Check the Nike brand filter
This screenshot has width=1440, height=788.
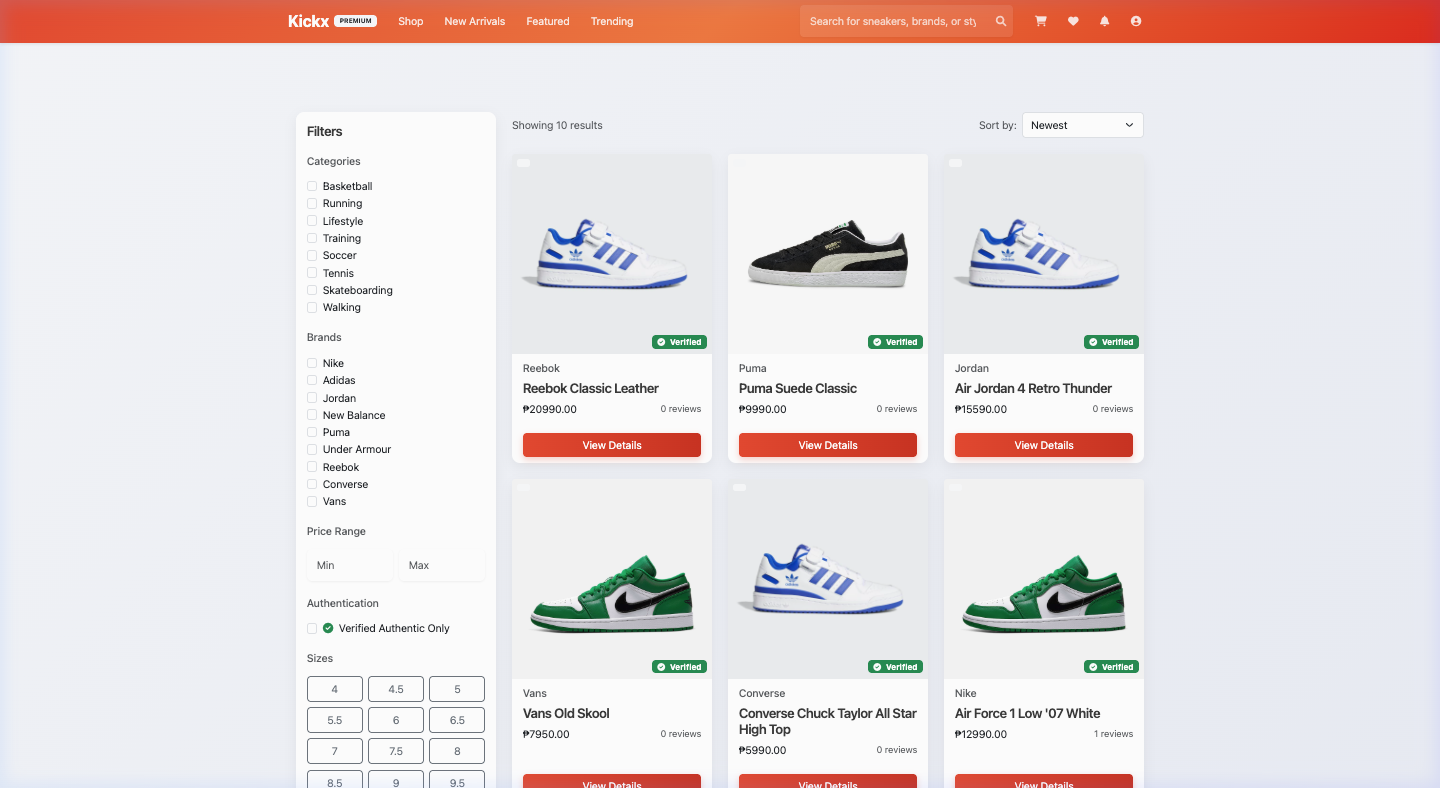point(312,363)
